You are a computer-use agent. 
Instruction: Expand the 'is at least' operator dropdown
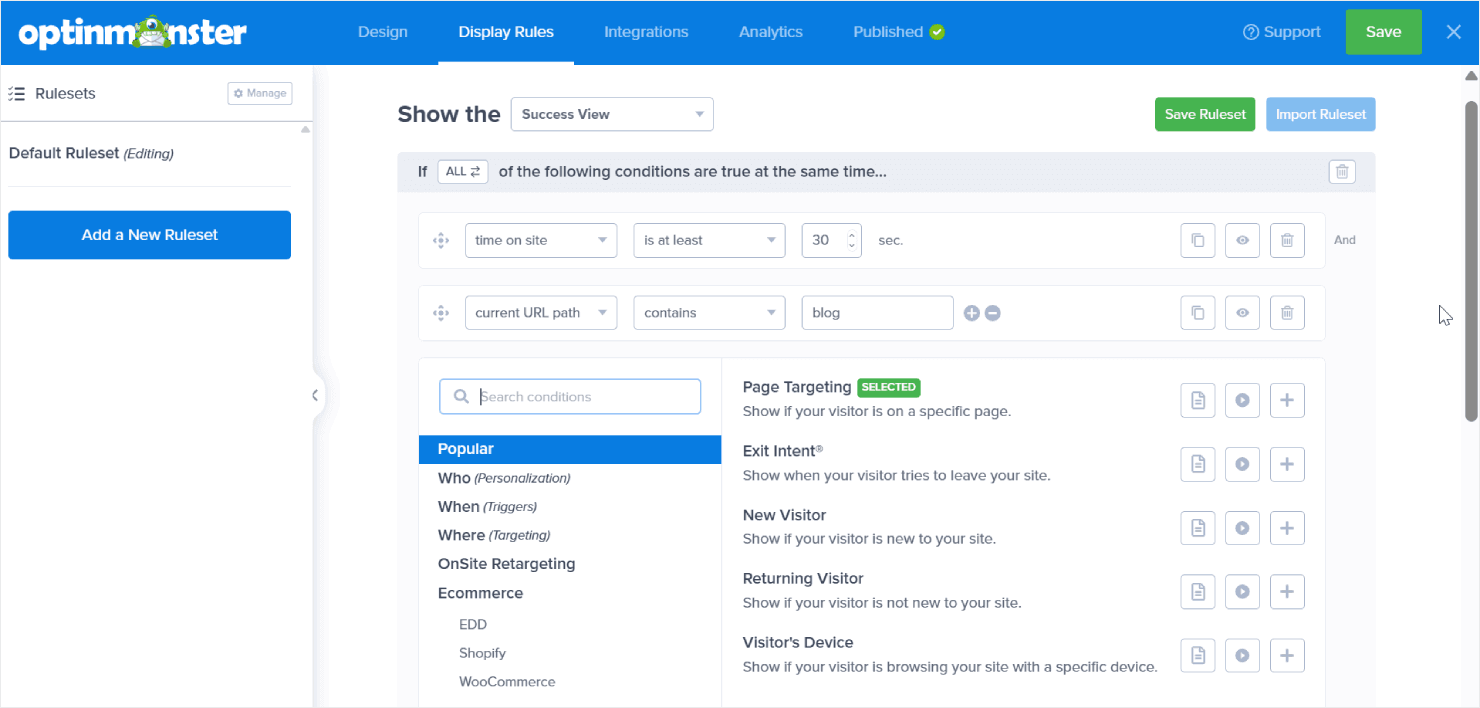709,240
